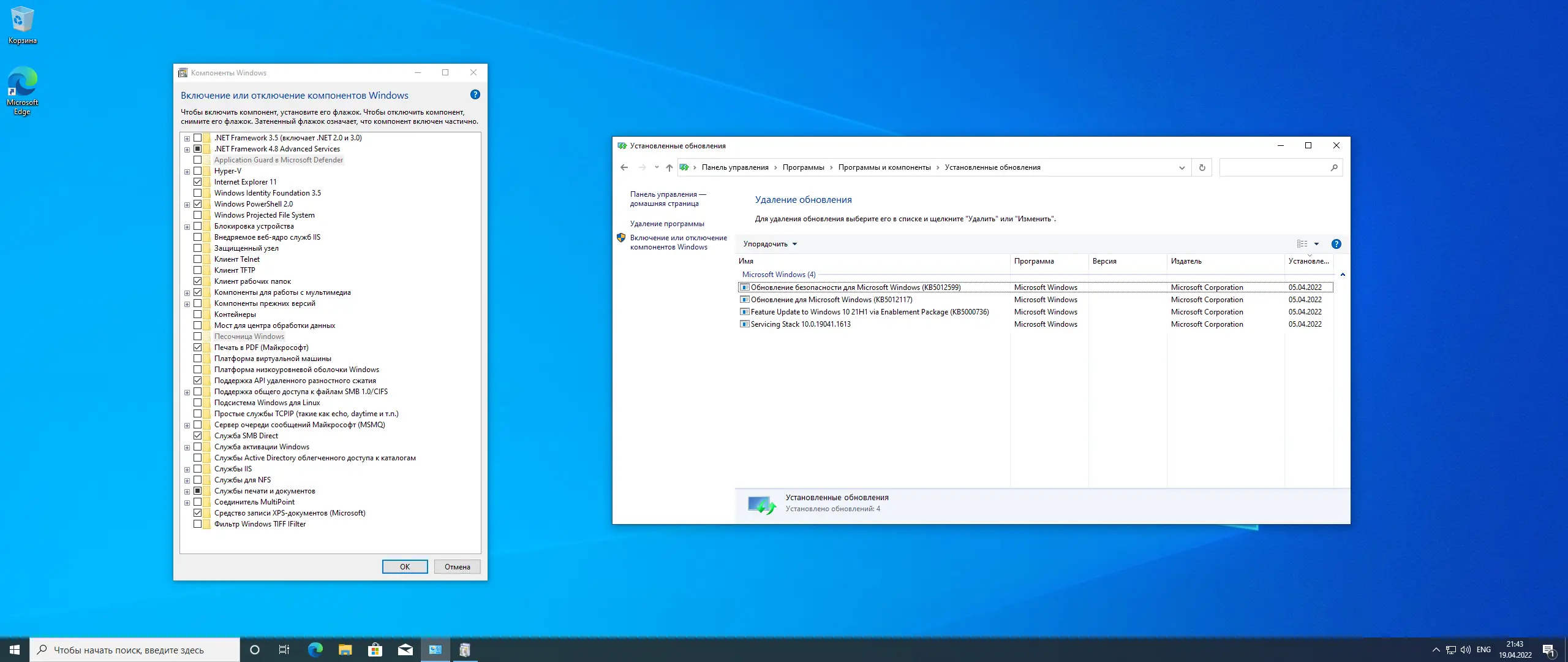Open the Удаление программы link
1568x662 pixels.
pyautogui.click(x=666, y=224)
